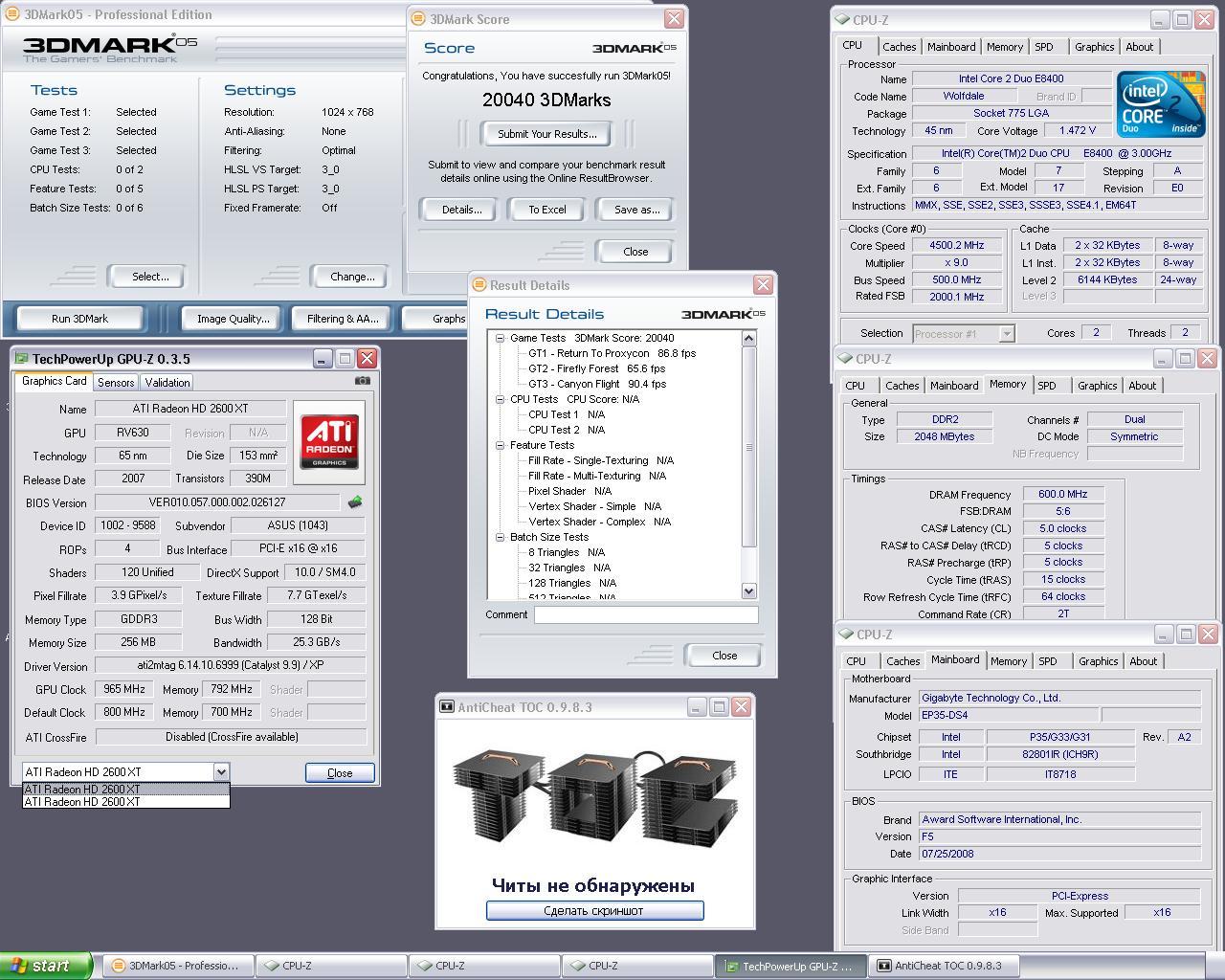1225x980 pixels.
Task: Click the Details button in Score window
Action: pyautogui.click(x=461, y=210)
